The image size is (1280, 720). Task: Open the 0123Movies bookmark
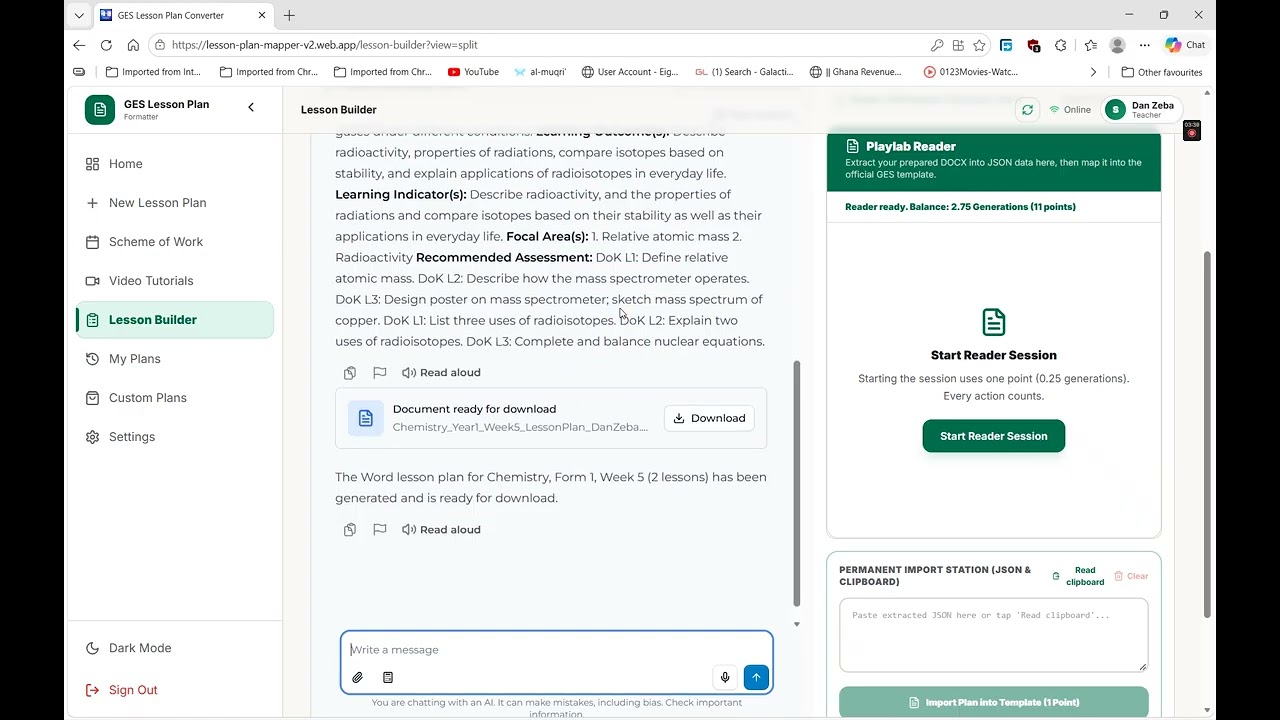click(971, 72)
